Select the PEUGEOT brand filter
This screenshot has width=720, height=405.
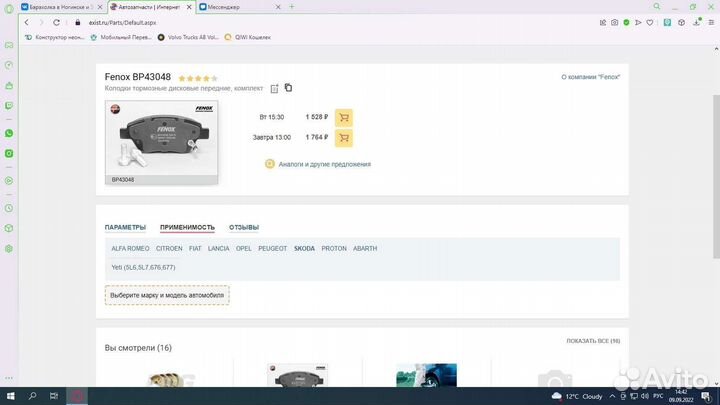[272, 248]
